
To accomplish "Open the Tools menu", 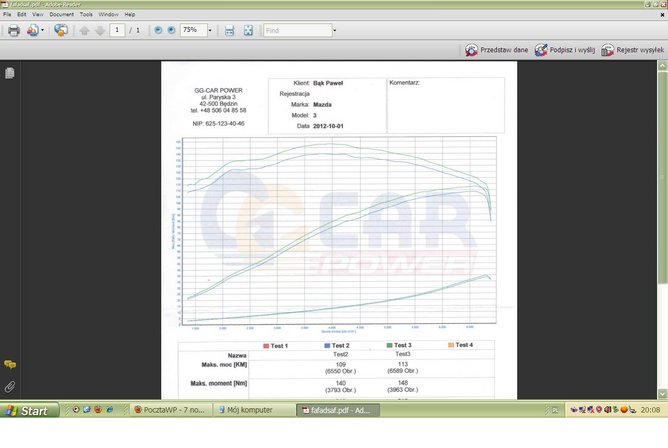I will coord(86,15).
